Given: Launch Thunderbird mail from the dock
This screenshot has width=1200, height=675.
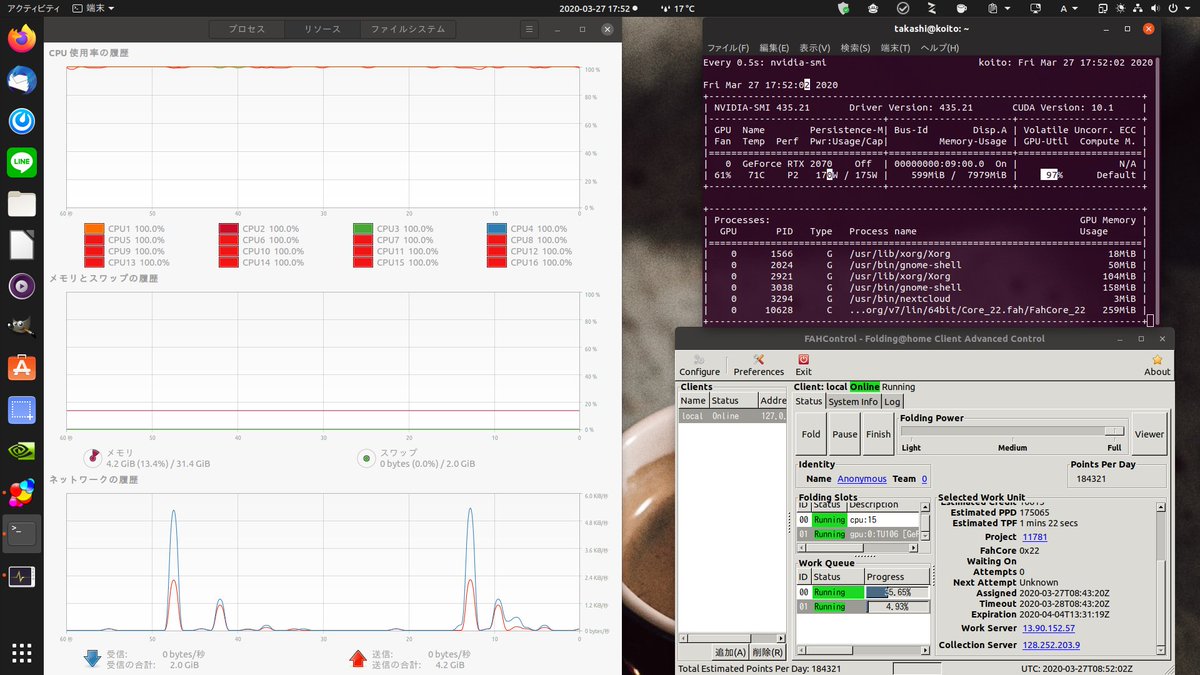Looking at the screenshot, I should tap(22, 80).
